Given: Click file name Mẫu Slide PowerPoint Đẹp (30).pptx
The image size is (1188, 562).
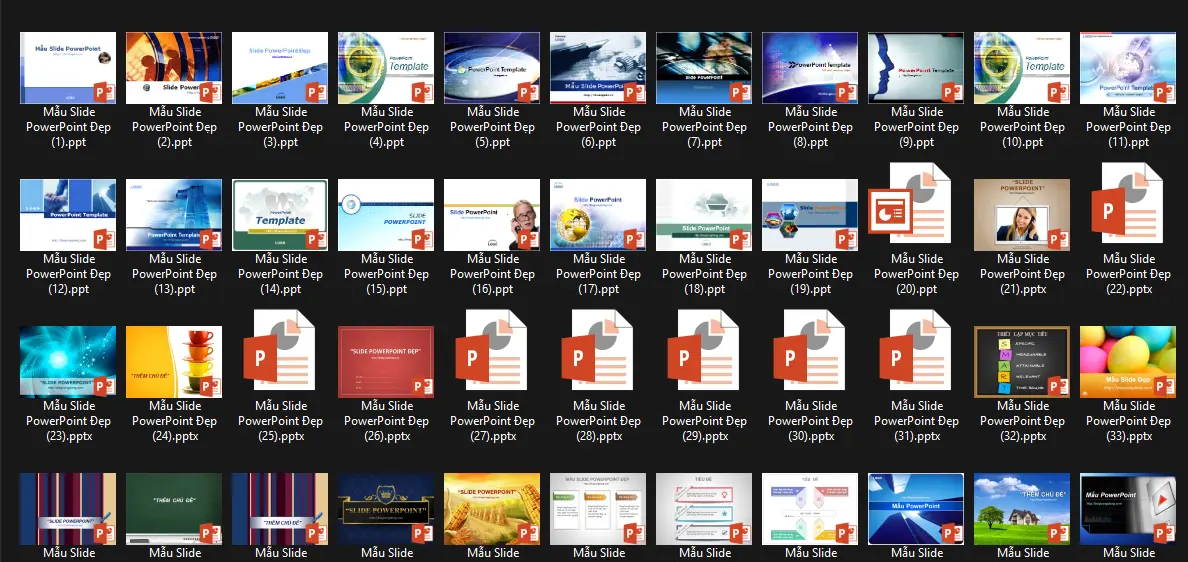Looking at the screenshot, I should tap(811, 421).
